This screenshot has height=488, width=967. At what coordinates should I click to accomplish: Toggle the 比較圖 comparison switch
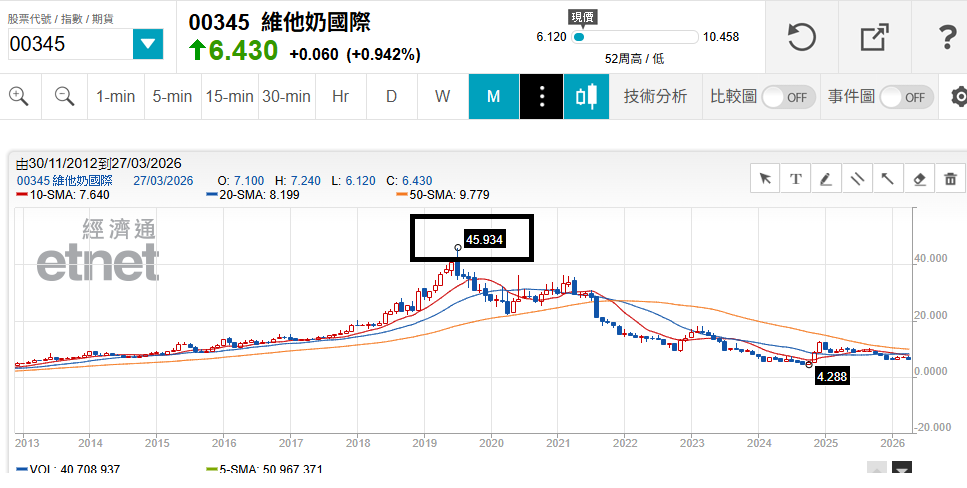point(789,97)
